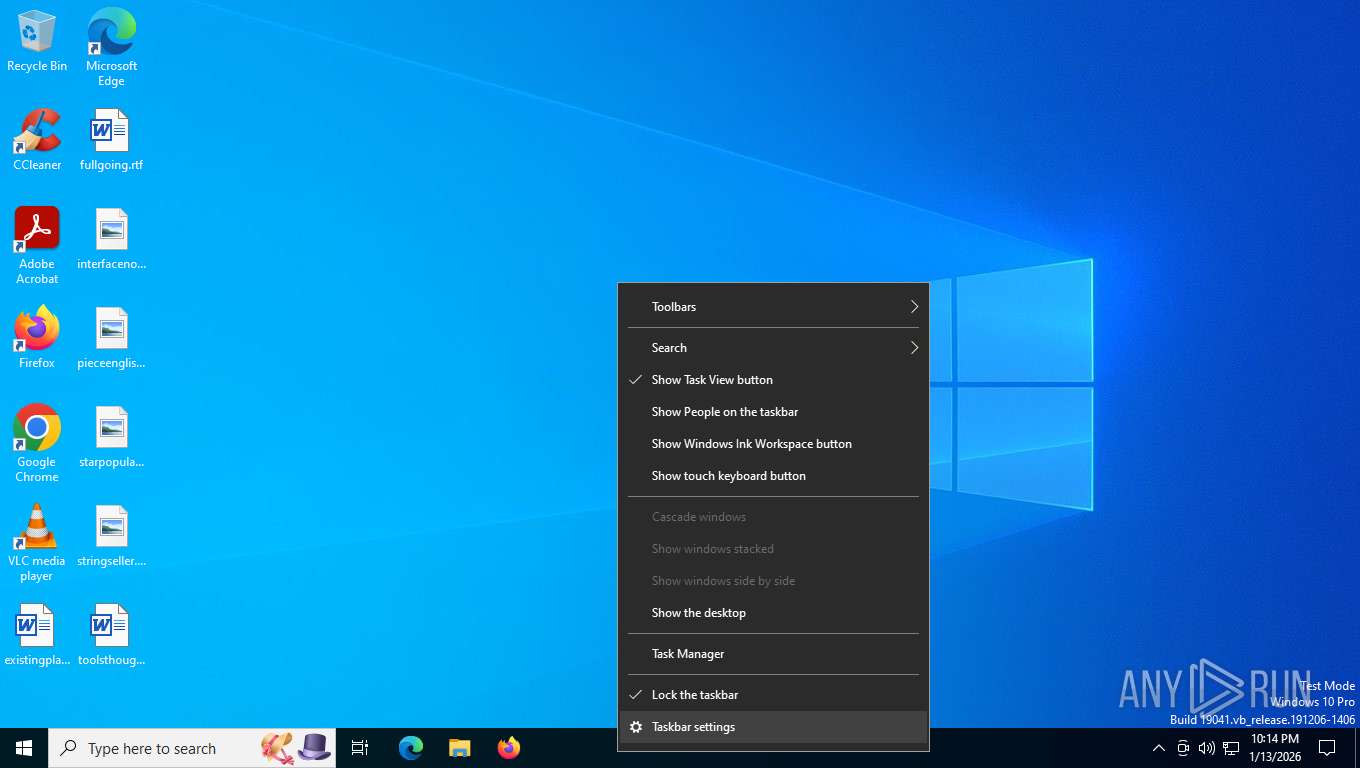1360x768 pixels.
Task: Select the fullgoing.rtf document icon
Action: [x=111, y=140]
